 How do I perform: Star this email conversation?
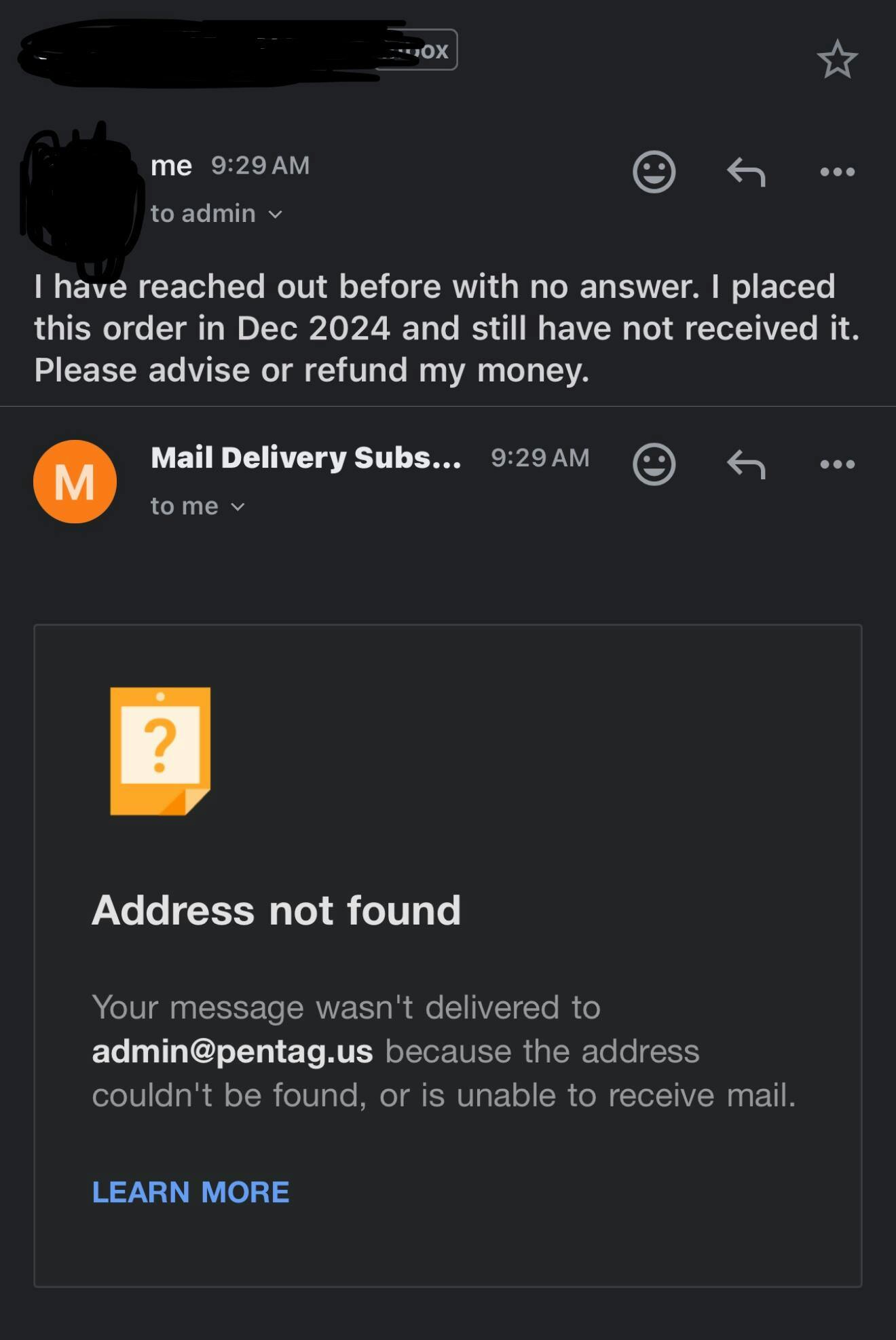(837, 59)
